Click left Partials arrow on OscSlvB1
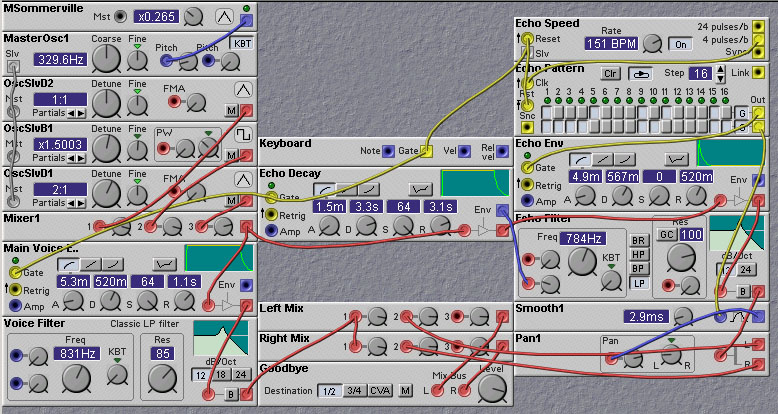The width and height of the screenshot is (778, 414). (70, 155)
